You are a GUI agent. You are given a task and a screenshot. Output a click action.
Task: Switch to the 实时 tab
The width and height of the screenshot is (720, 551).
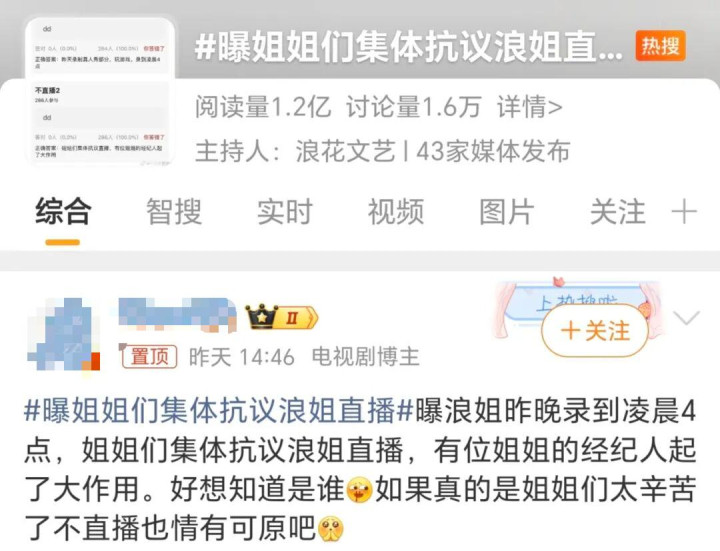point(285,212)
